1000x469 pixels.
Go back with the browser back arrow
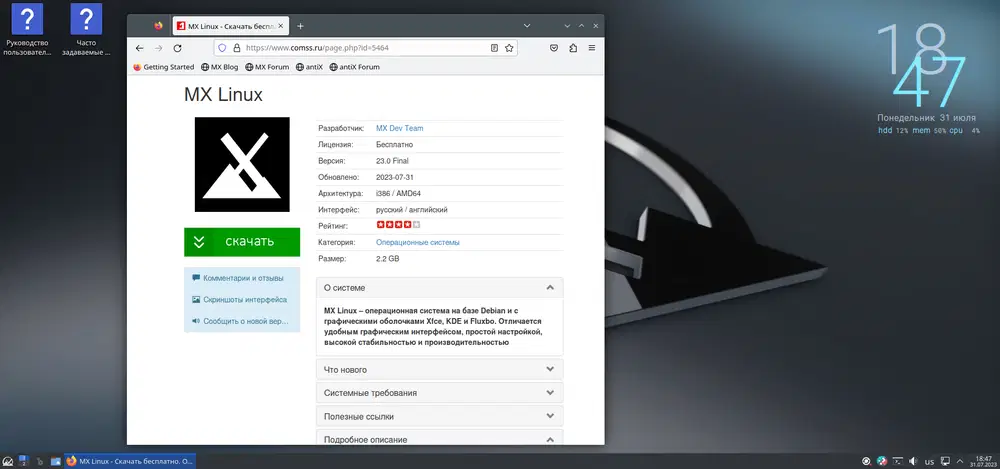[140, 48]
